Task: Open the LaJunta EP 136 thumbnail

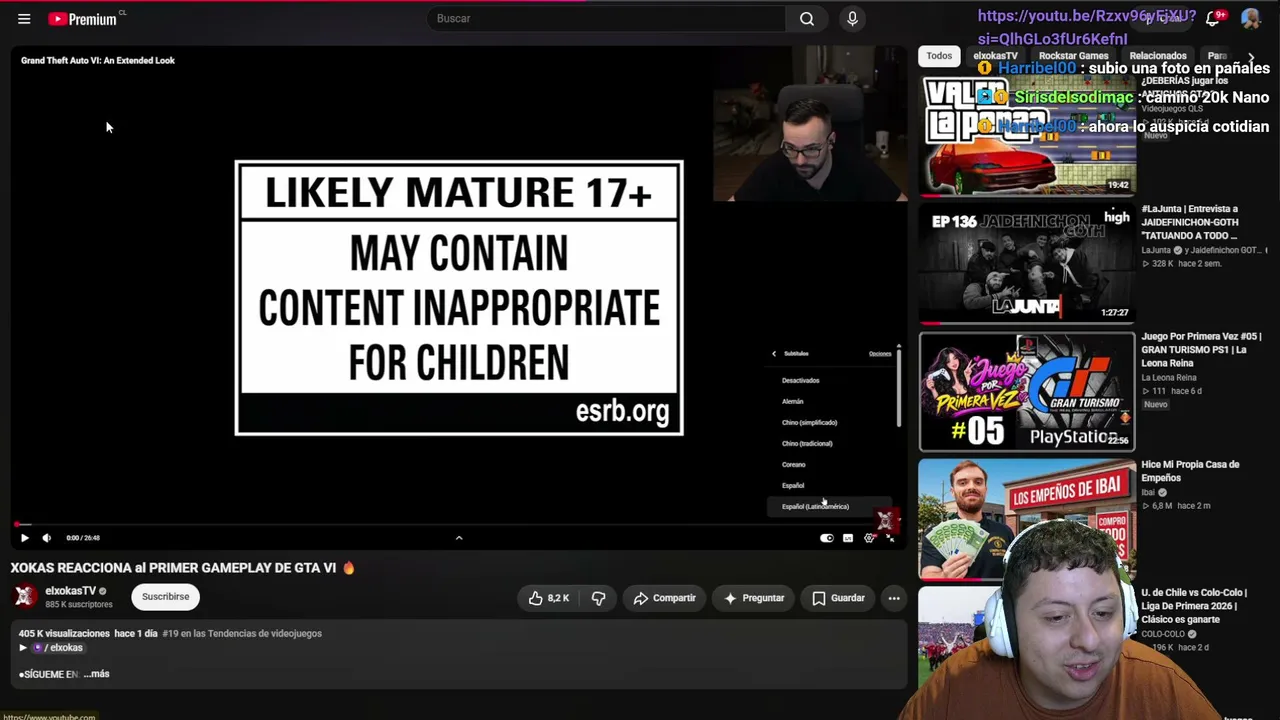Action: pos(1027,263)
